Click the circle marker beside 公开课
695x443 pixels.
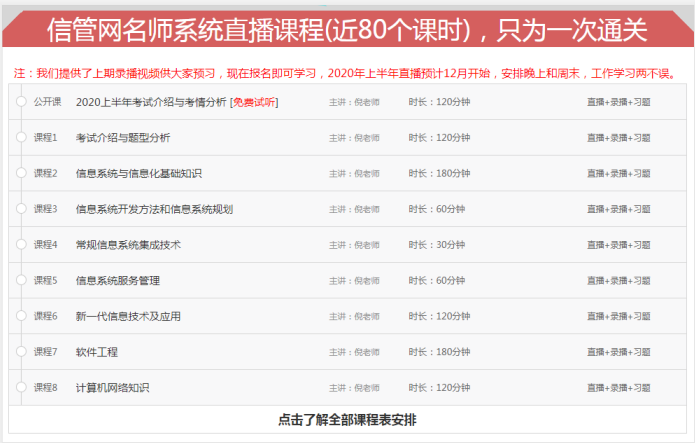pos(19,102)
